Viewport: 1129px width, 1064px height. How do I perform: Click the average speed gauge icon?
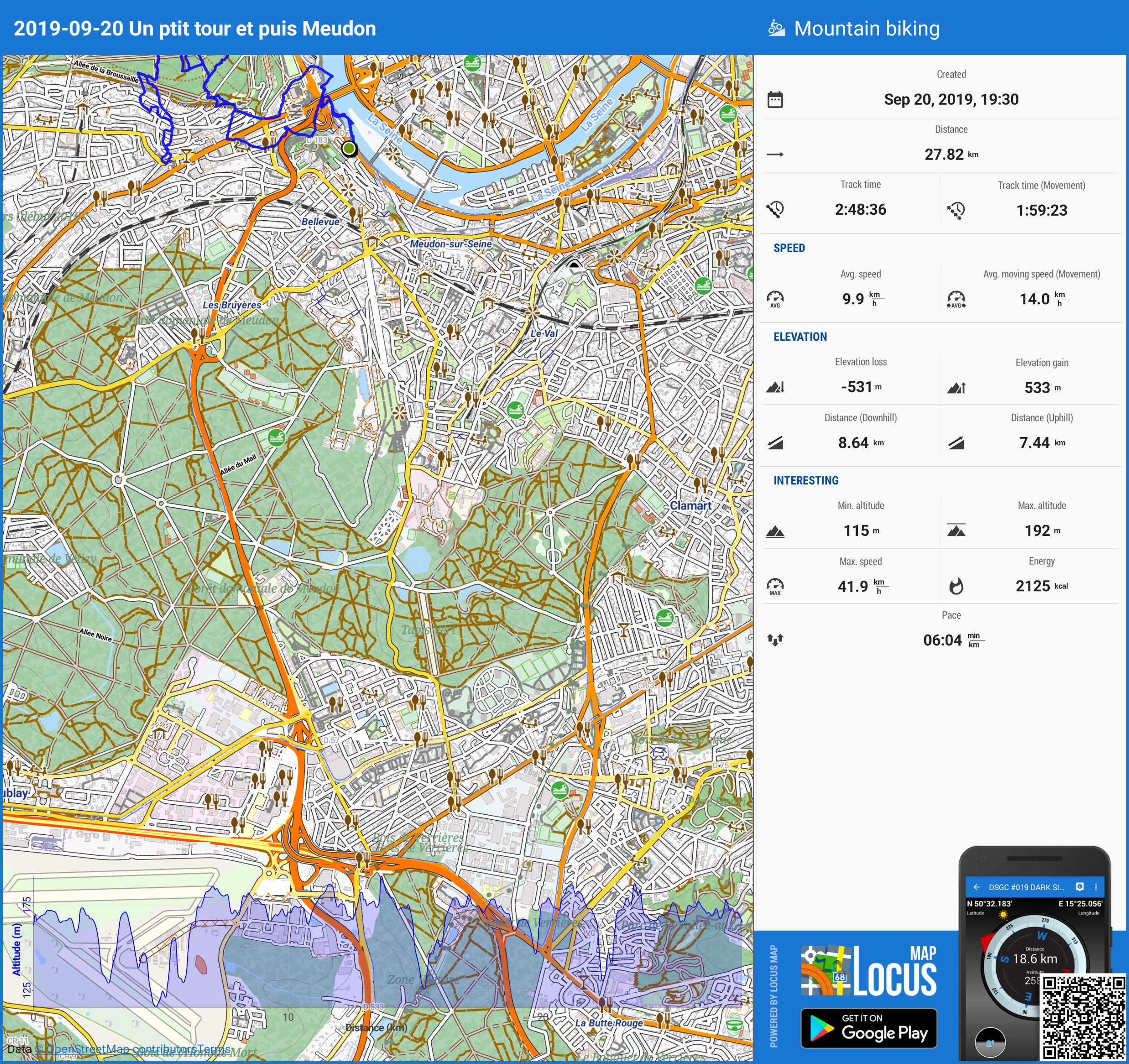(775, 299)
